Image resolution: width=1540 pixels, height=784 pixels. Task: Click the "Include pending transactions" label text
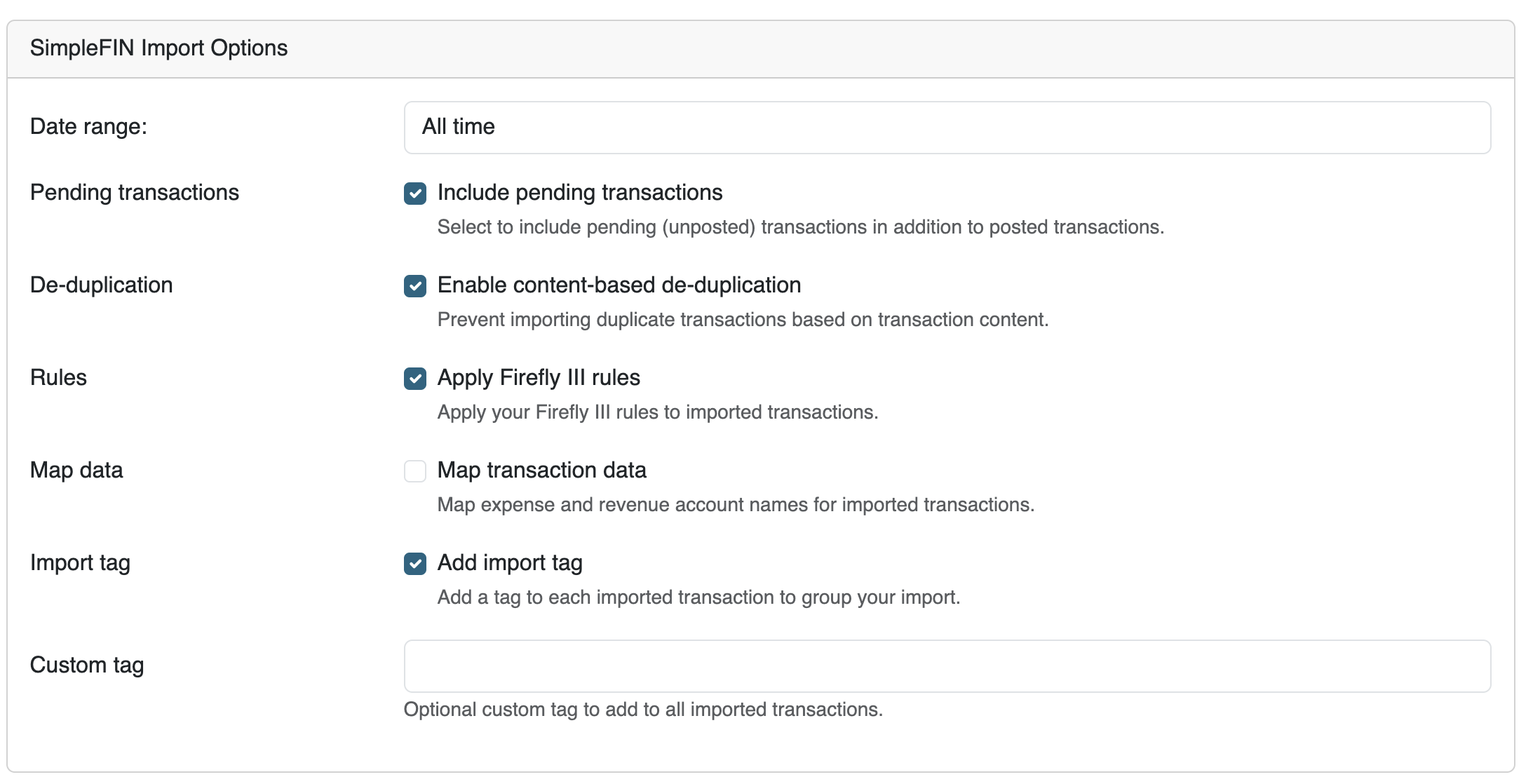coord(579,193)
